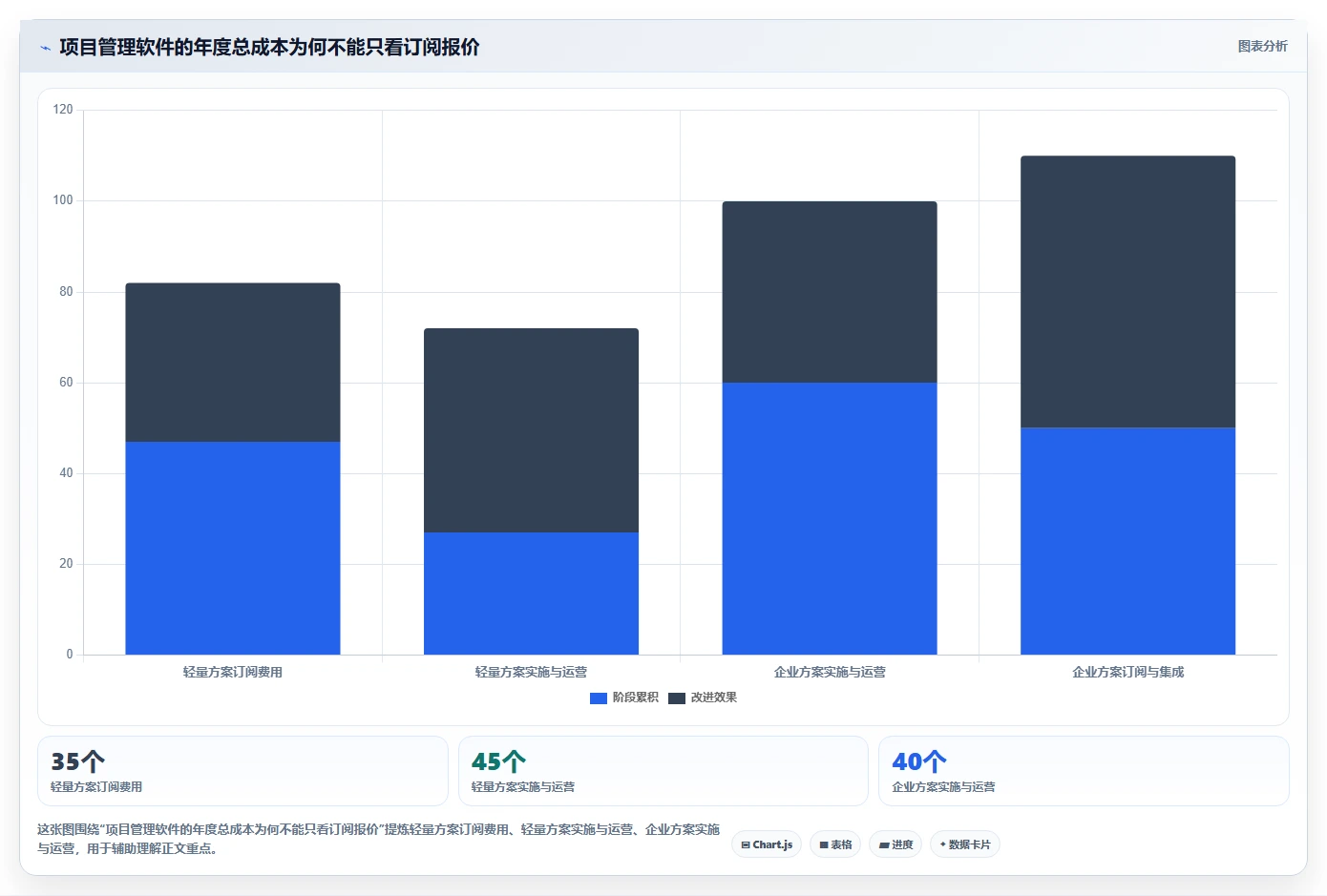Select the 数据卡片 tag chip
This screenshot has height=896, width=1327.
click(x=965, y=844)
